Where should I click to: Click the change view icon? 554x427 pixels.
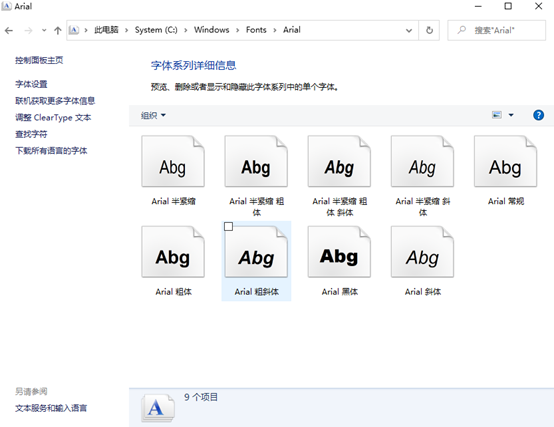(497, 115)
